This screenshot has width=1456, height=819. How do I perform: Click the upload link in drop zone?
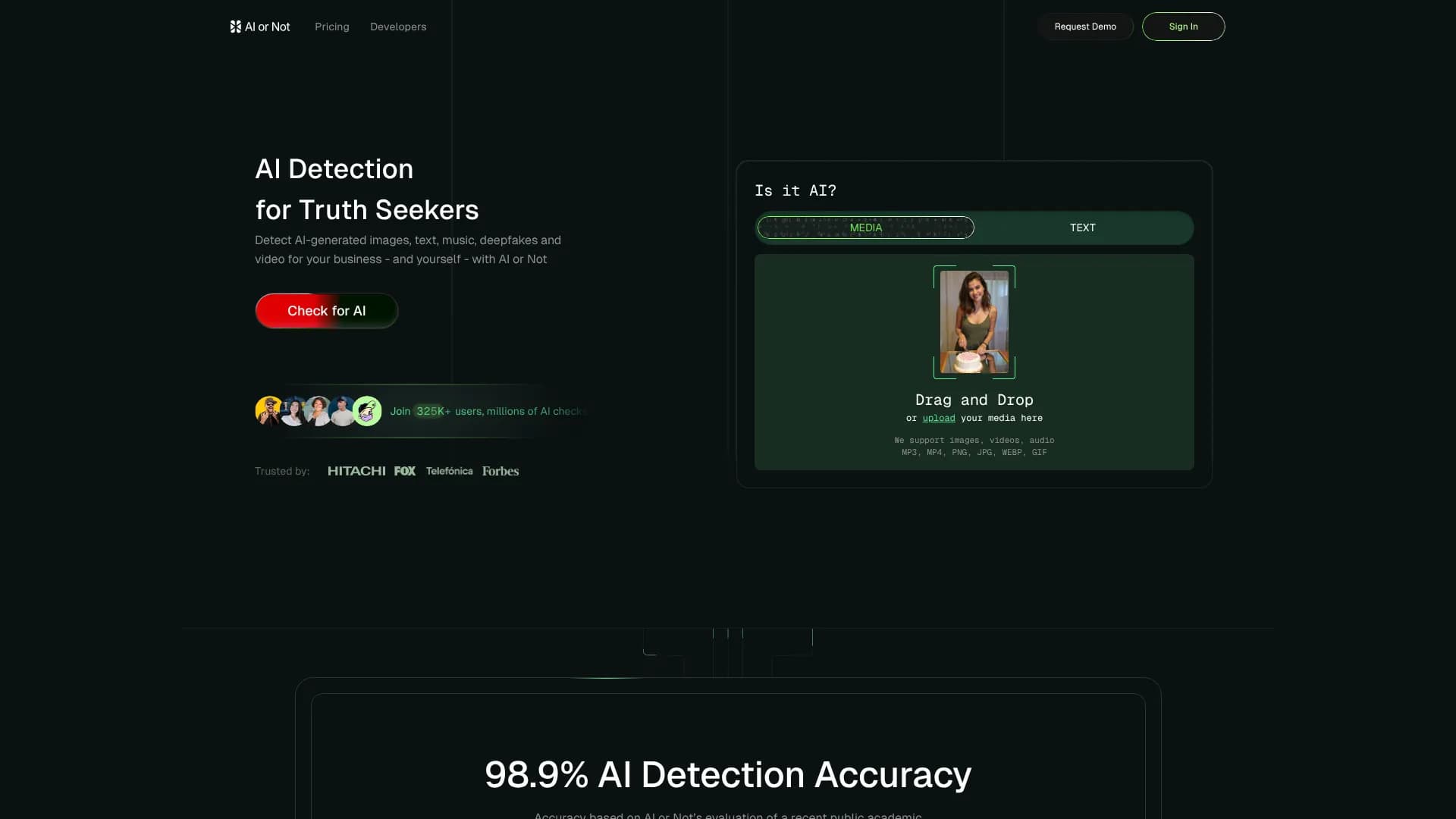point(939,418)
